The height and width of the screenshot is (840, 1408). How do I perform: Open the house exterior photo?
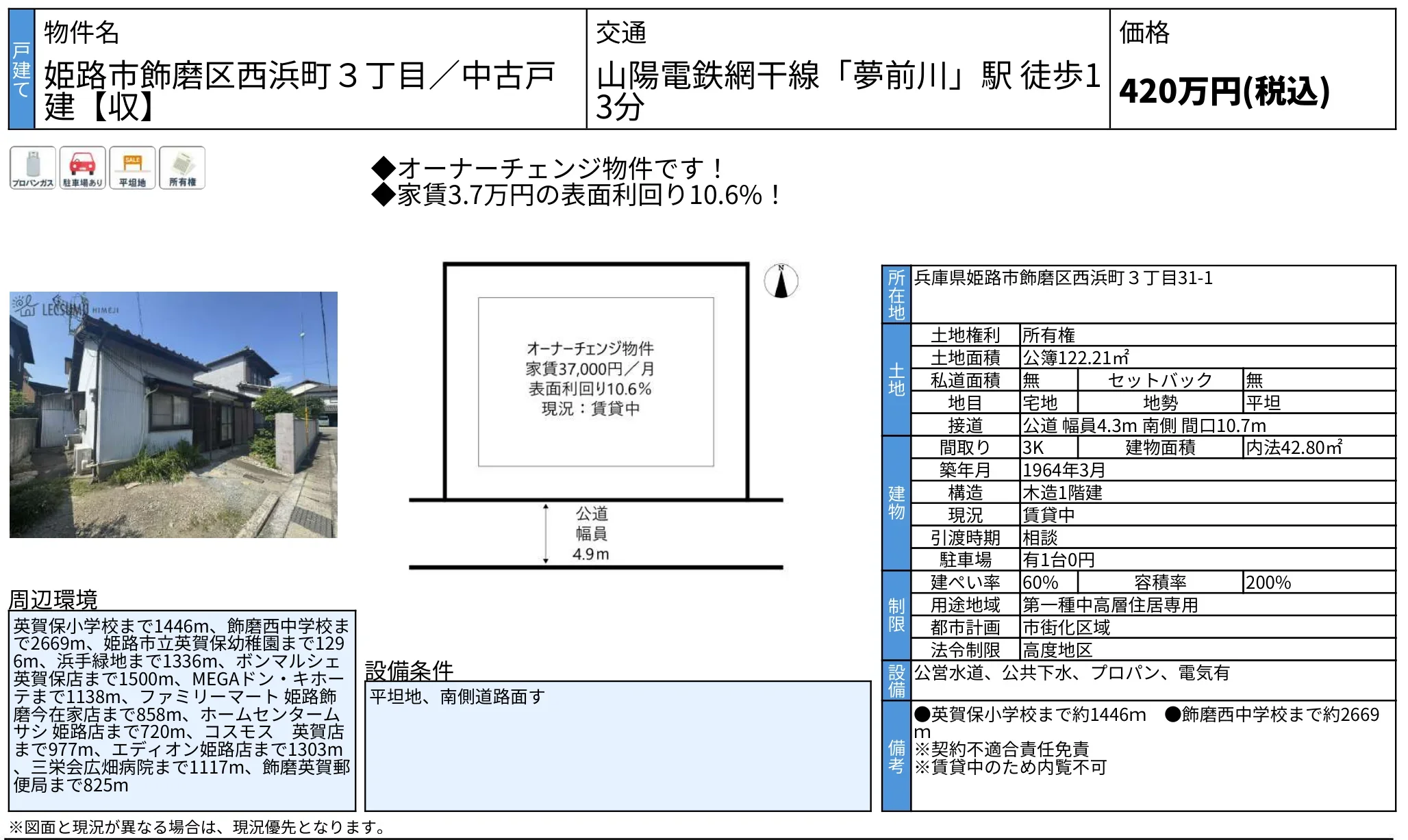coord(173,415)
